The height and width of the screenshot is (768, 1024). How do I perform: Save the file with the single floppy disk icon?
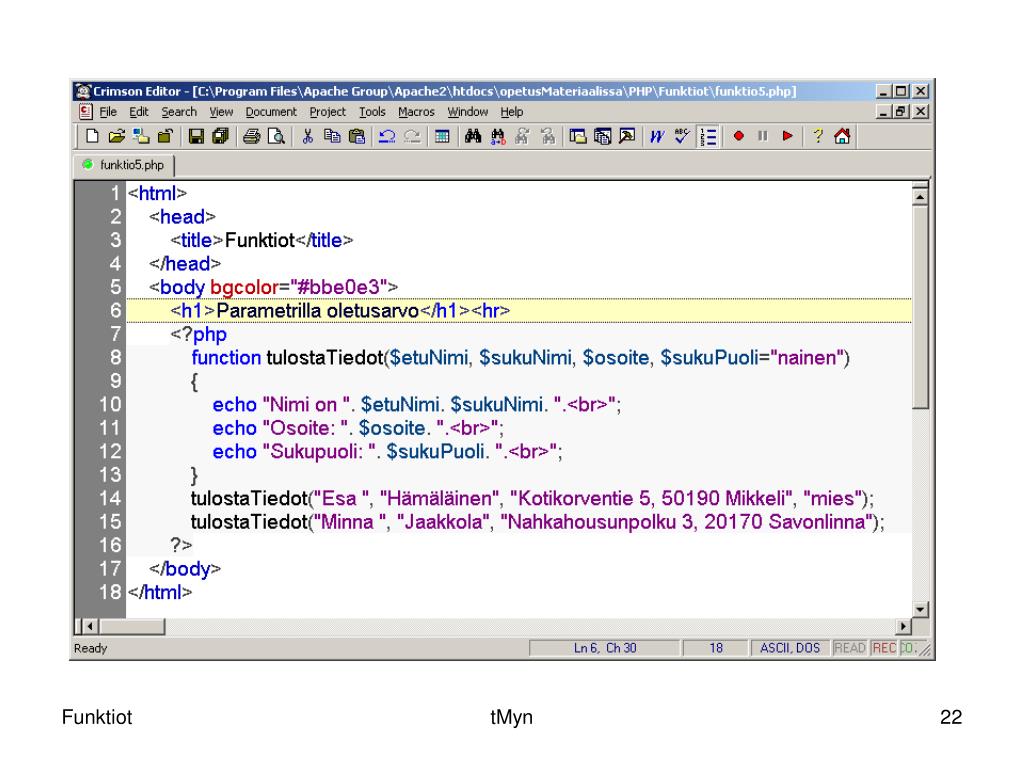coord(196,136)
